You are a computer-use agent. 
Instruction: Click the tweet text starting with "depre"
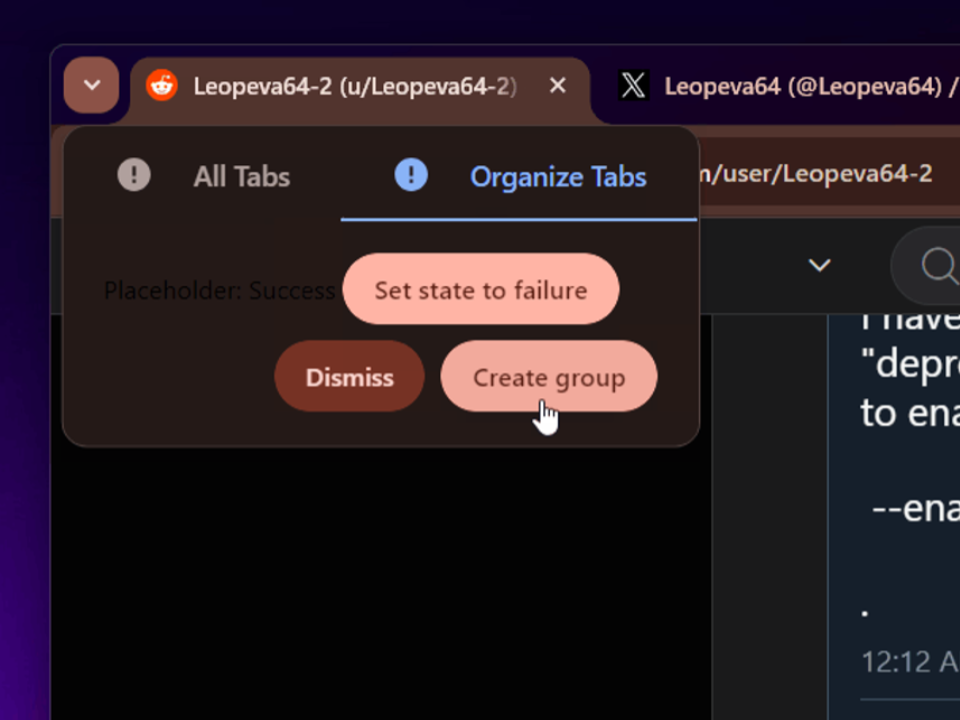910,365
